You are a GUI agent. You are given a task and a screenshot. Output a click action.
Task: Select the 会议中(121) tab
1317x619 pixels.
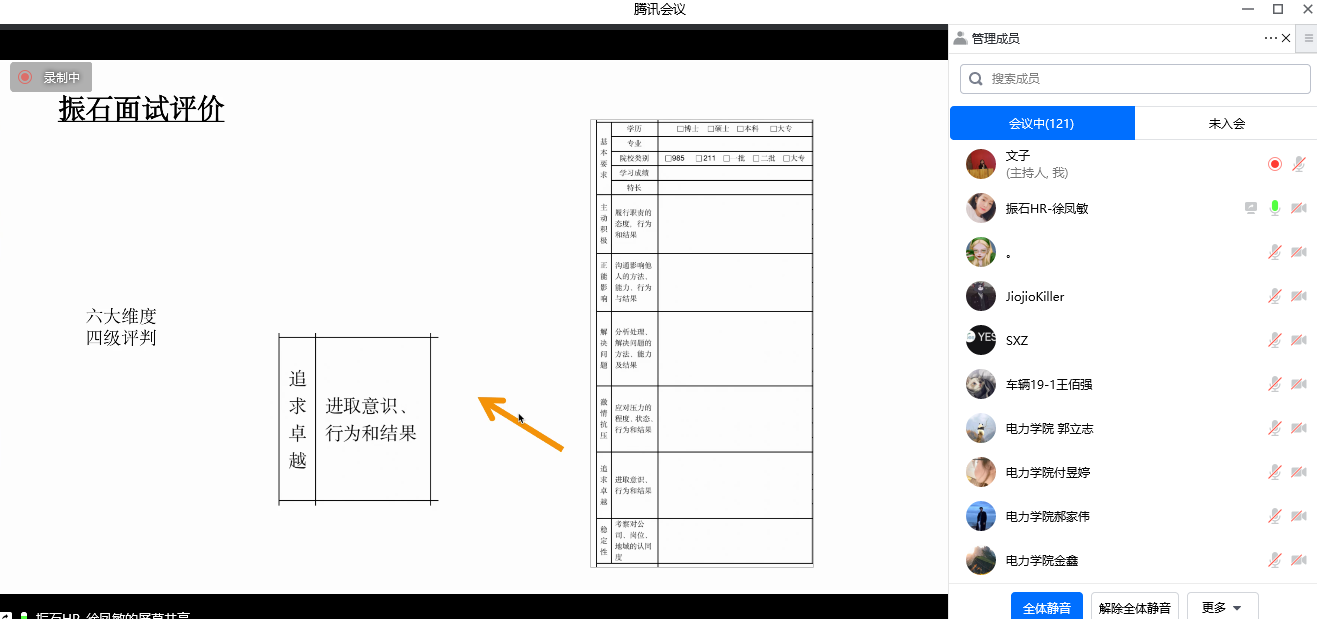(1042, 123)
